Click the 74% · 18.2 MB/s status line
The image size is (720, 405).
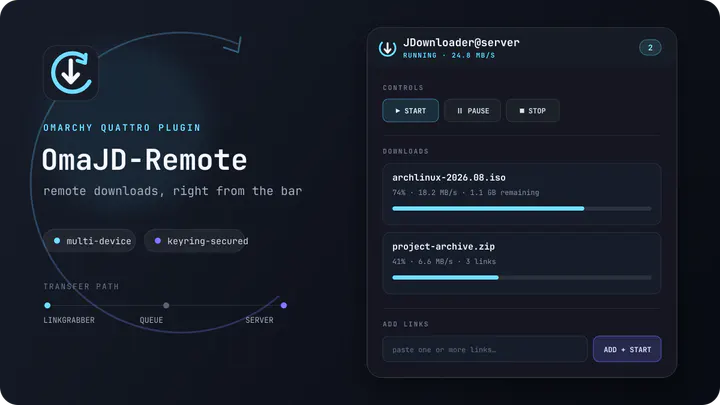466,192
